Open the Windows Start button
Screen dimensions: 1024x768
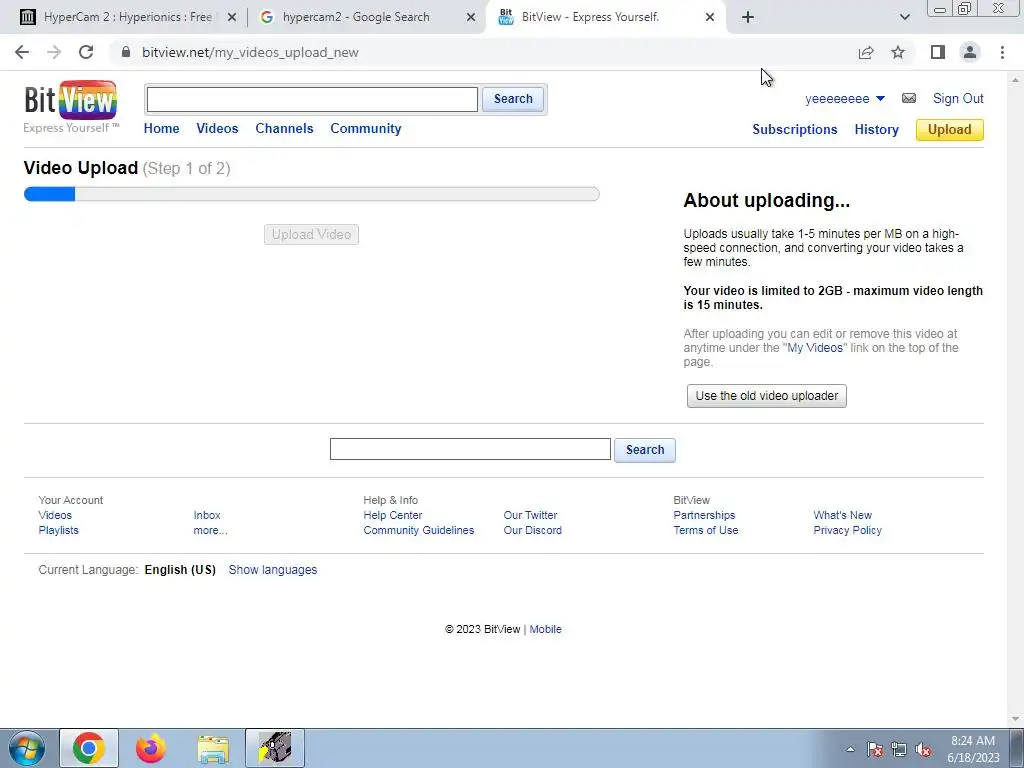27,748
